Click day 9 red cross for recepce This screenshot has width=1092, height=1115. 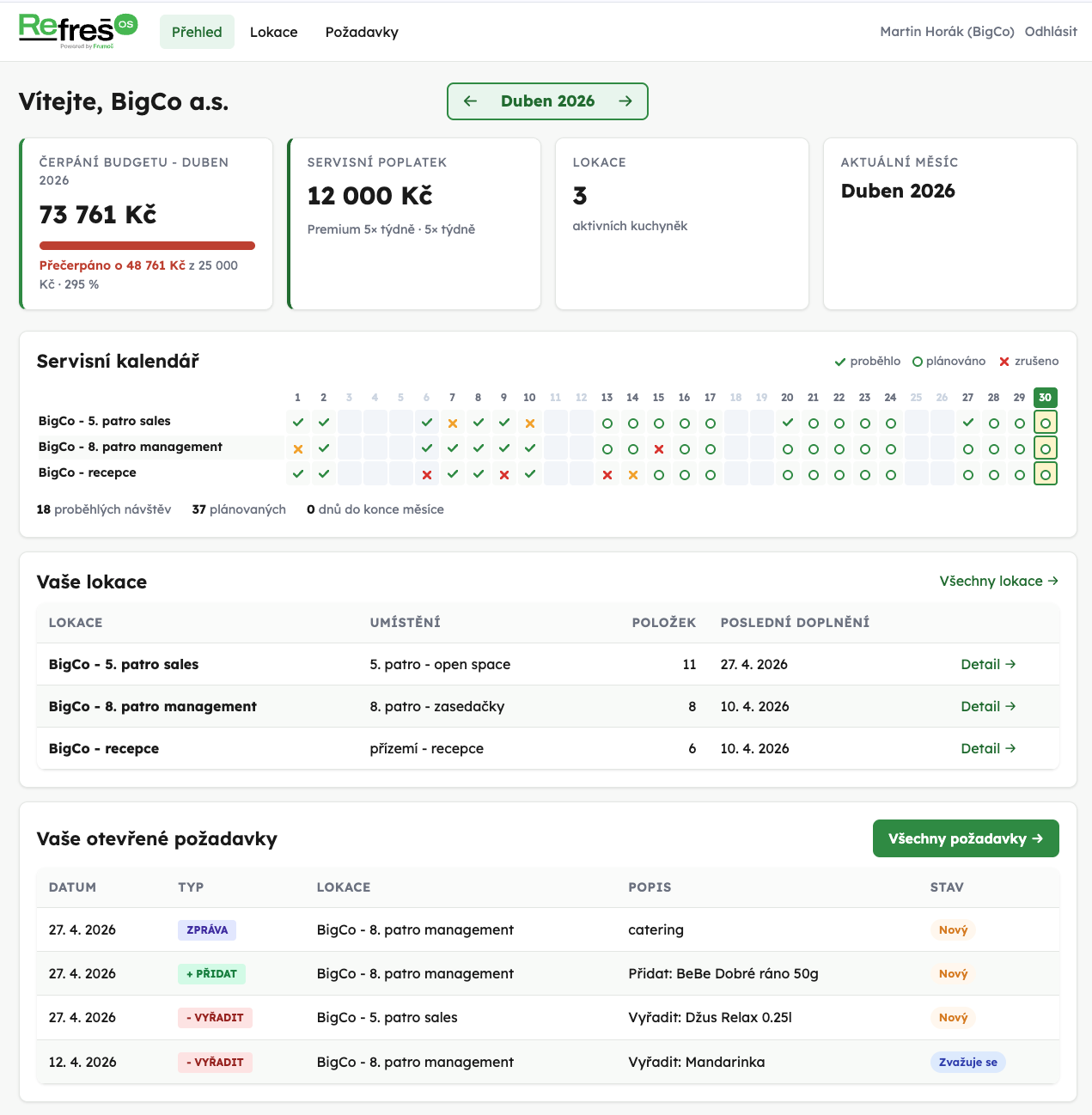click(x=504, y=474)
